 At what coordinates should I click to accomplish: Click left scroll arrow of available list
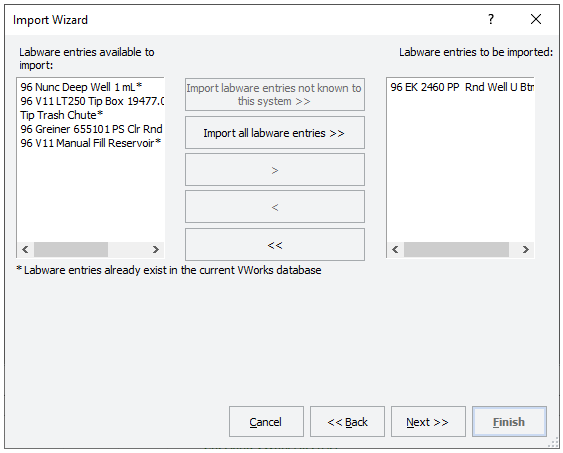25,249
